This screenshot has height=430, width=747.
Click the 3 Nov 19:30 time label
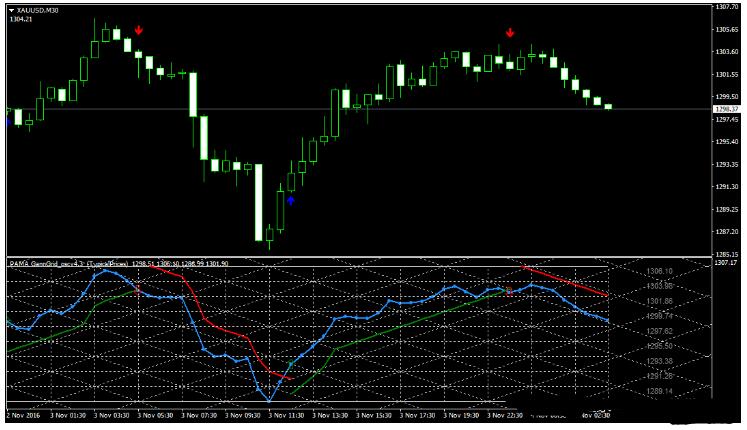click(x=461, y=415)
